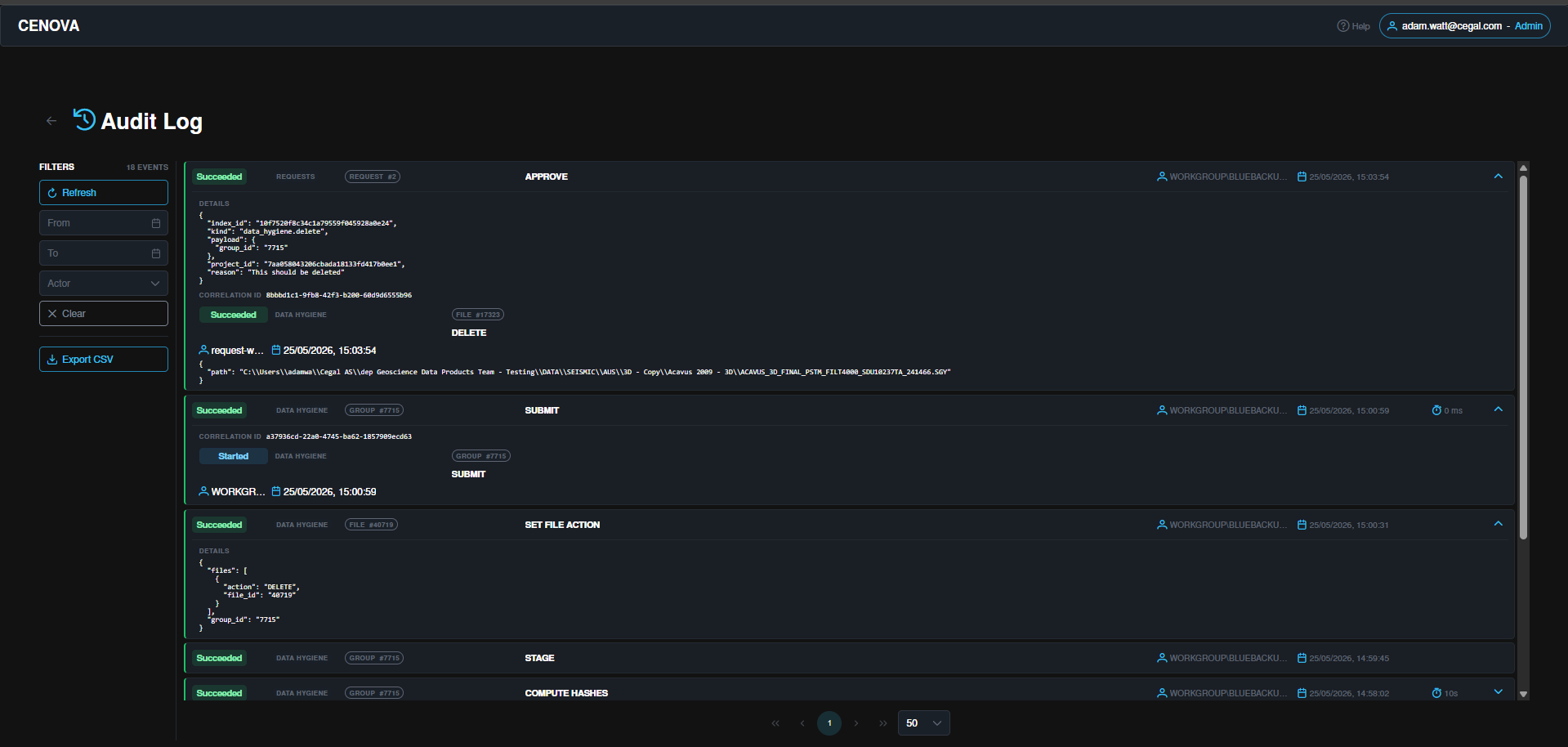Click the scrollbar up arrow
Viewport: 1568px width, 747px height.
tap(1523, 168)
